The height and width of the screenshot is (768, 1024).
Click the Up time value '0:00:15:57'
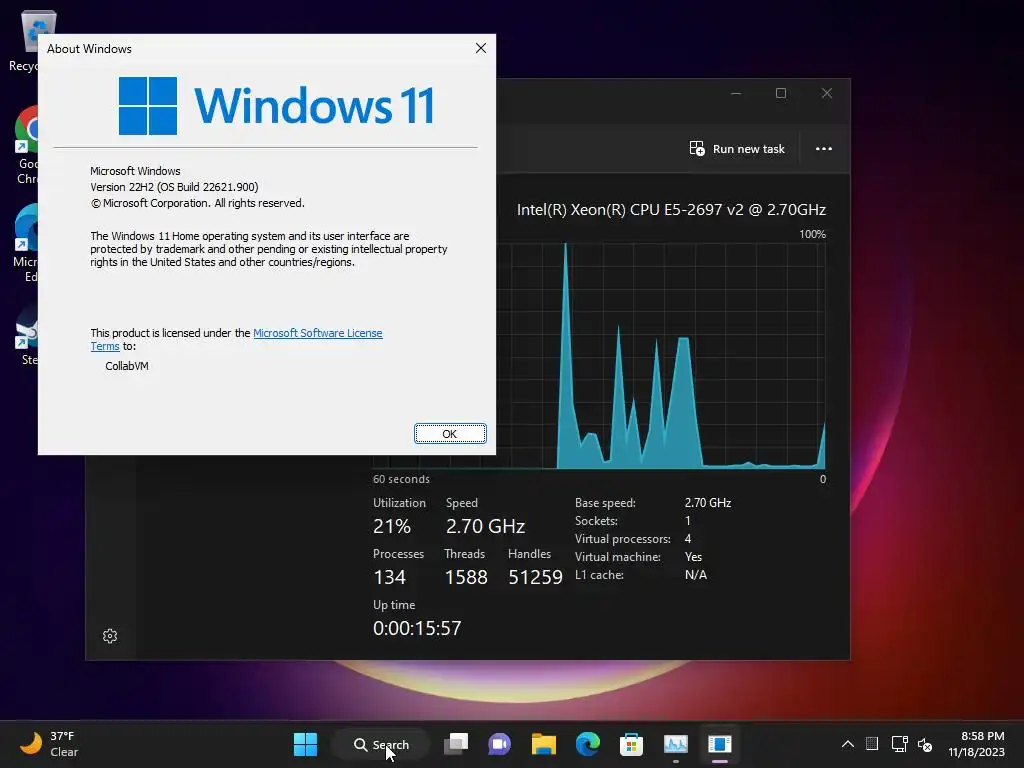point(417,628)
